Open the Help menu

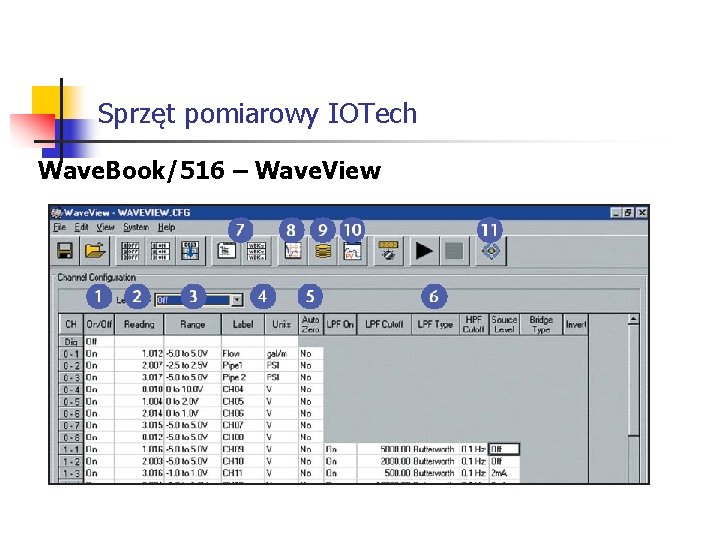point(166,227)
